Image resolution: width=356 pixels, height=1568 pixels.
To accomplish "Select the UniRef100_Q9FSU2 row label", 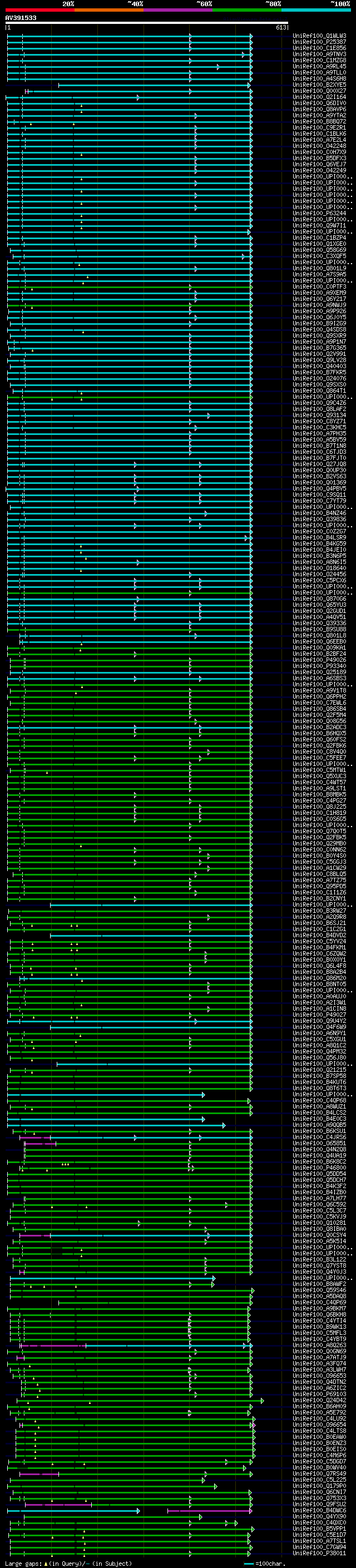I will click(319, 1504).
